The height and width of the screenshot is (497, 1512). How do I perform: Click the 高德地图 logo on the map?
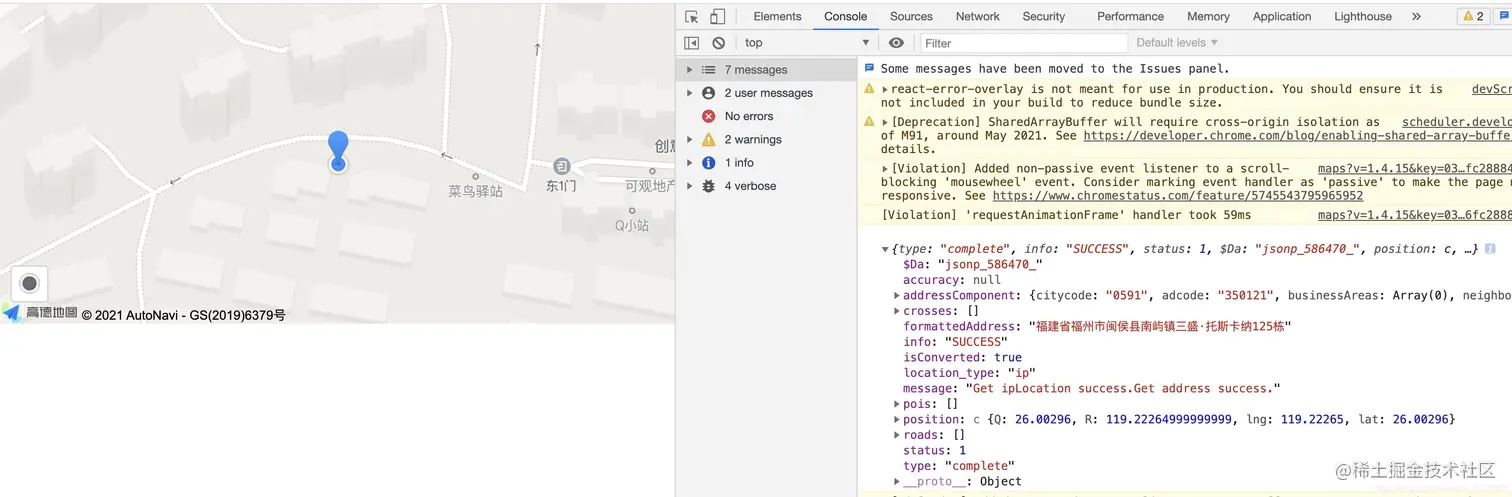(41, 313)
